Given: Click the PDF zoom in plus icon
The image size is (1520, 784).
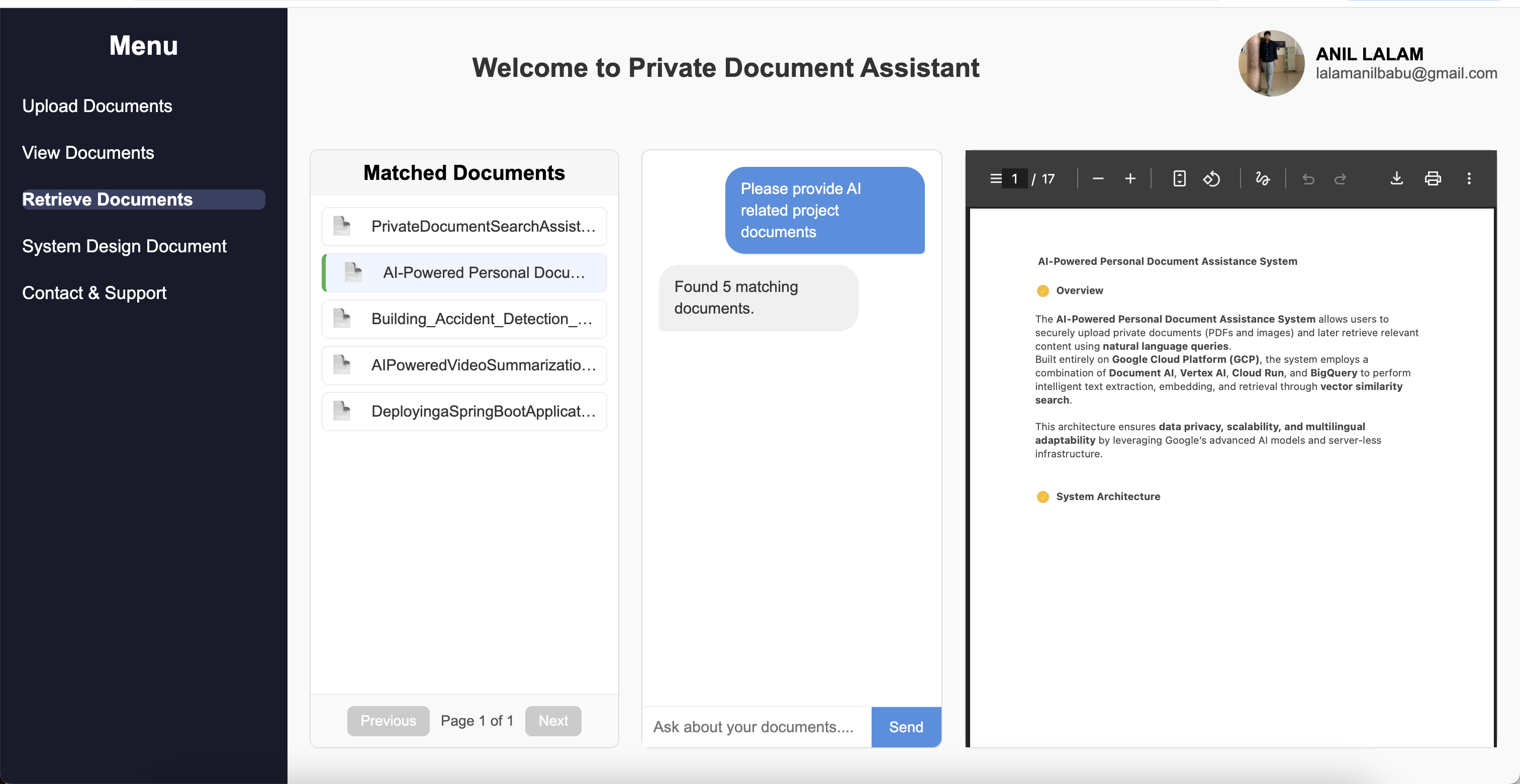Looking at the screenshot, I should point(1130,178).
